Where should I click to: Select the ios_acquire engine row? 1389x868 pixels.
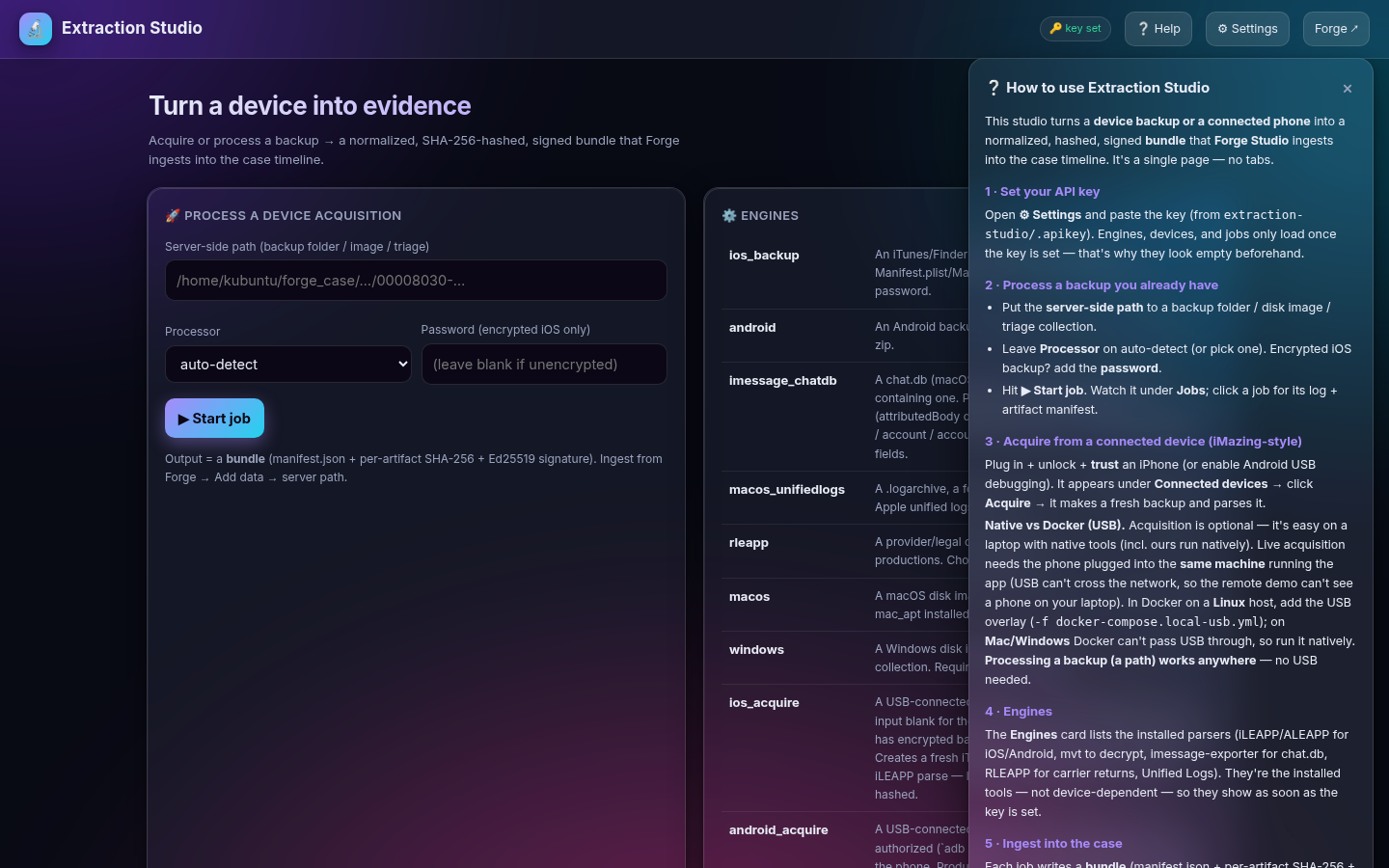(x=845, y=748)
